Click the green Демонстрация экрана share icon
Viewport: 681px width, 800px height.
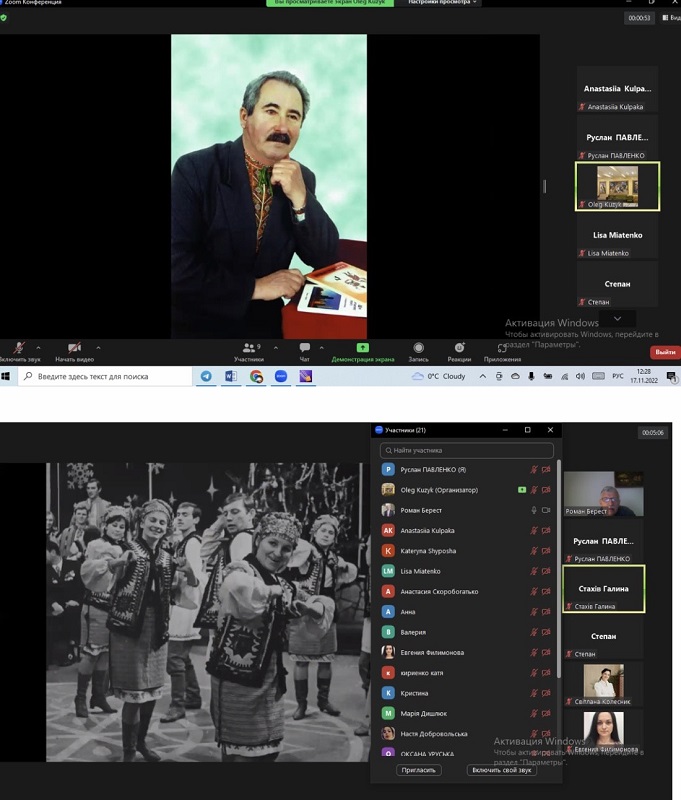coord(363,347)
